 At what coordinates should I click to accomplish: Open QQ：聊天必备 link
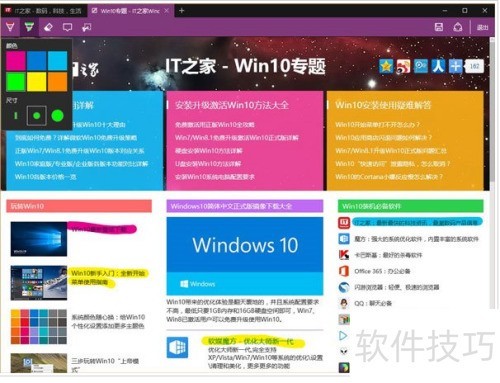[x=373, y=303]
